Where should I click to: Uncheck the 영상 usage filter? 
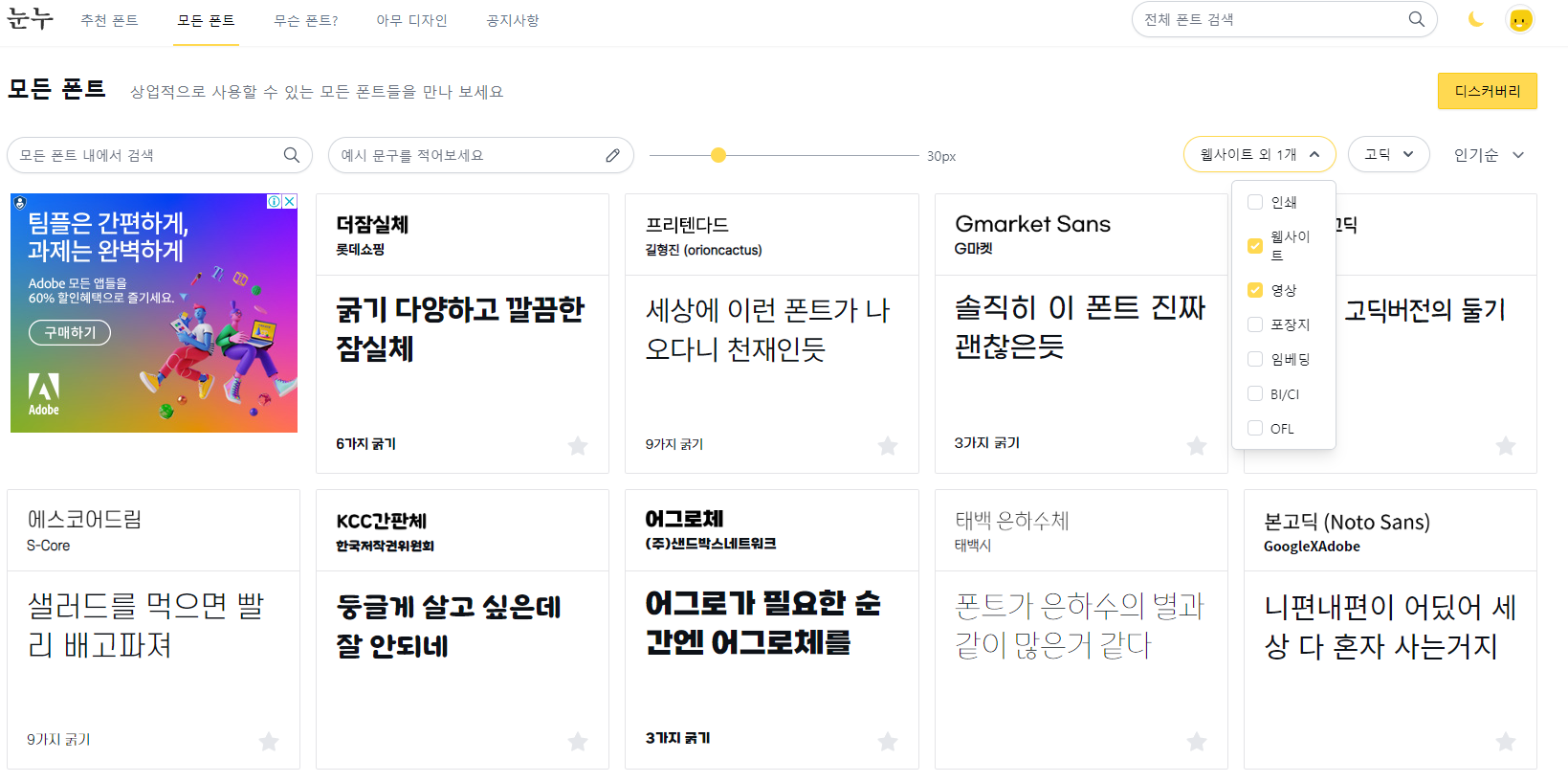(1255, 290)
